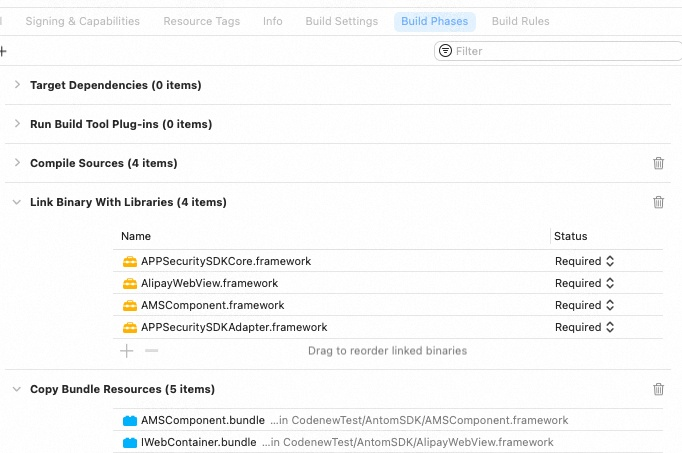This screenshot has height=453, width=682.
Task: Delete the Copy Bundle Resources phase
Action: [x=658, y=389]
